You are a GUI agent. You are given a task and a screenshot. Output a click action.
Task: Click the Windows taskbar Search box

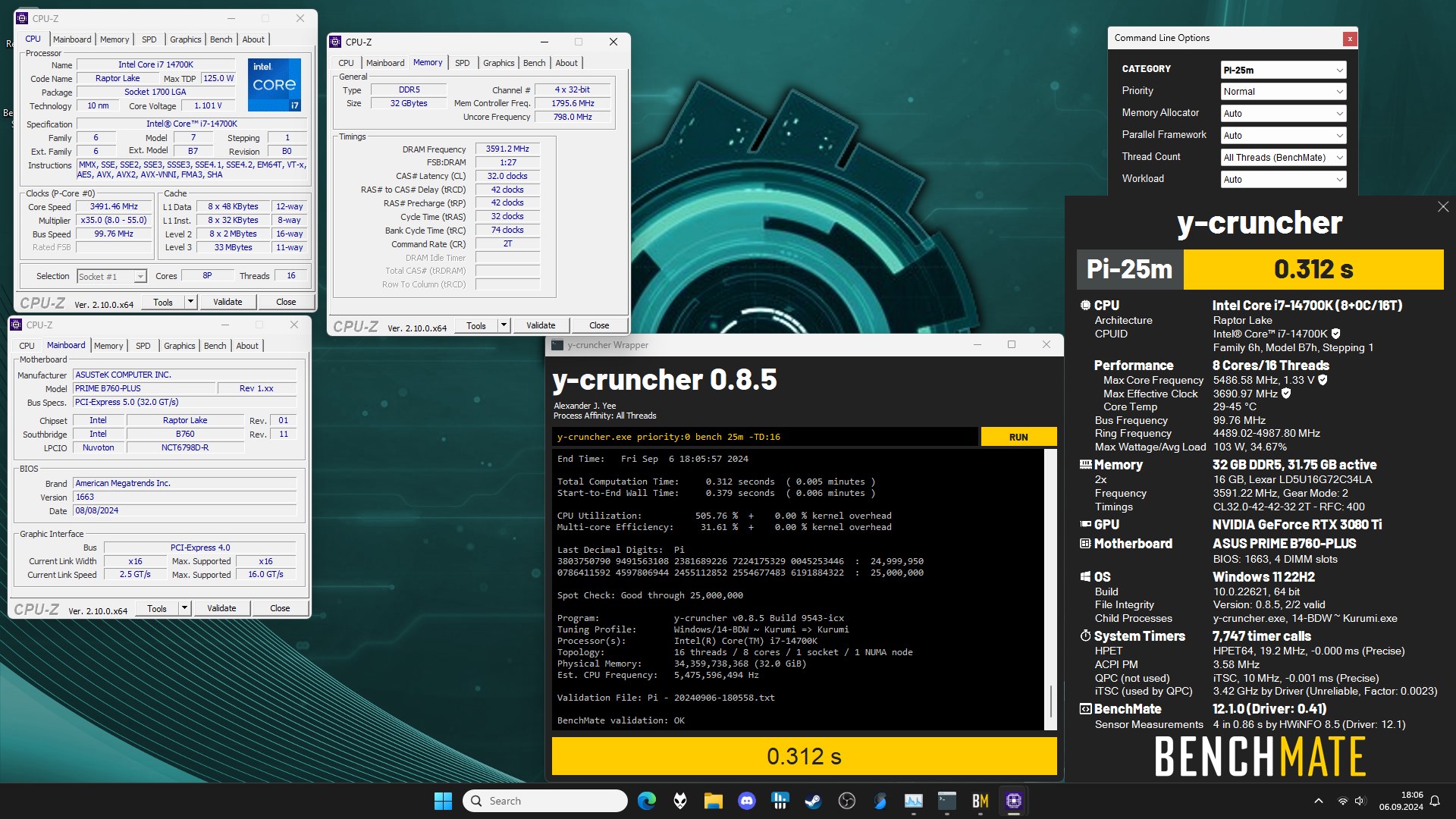point(545,801)
